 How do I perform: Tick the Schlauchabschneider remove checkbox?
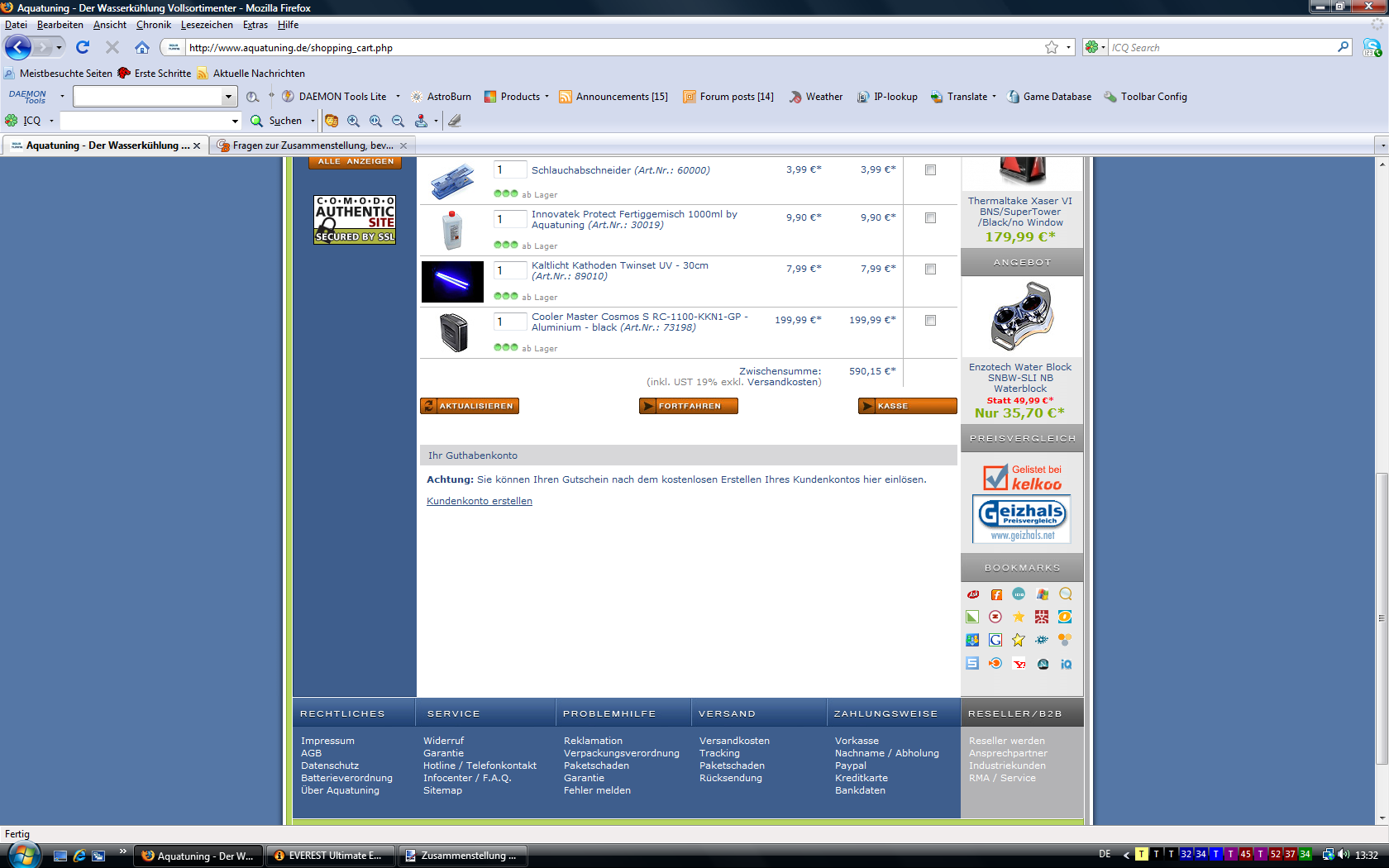coord(930,169)
